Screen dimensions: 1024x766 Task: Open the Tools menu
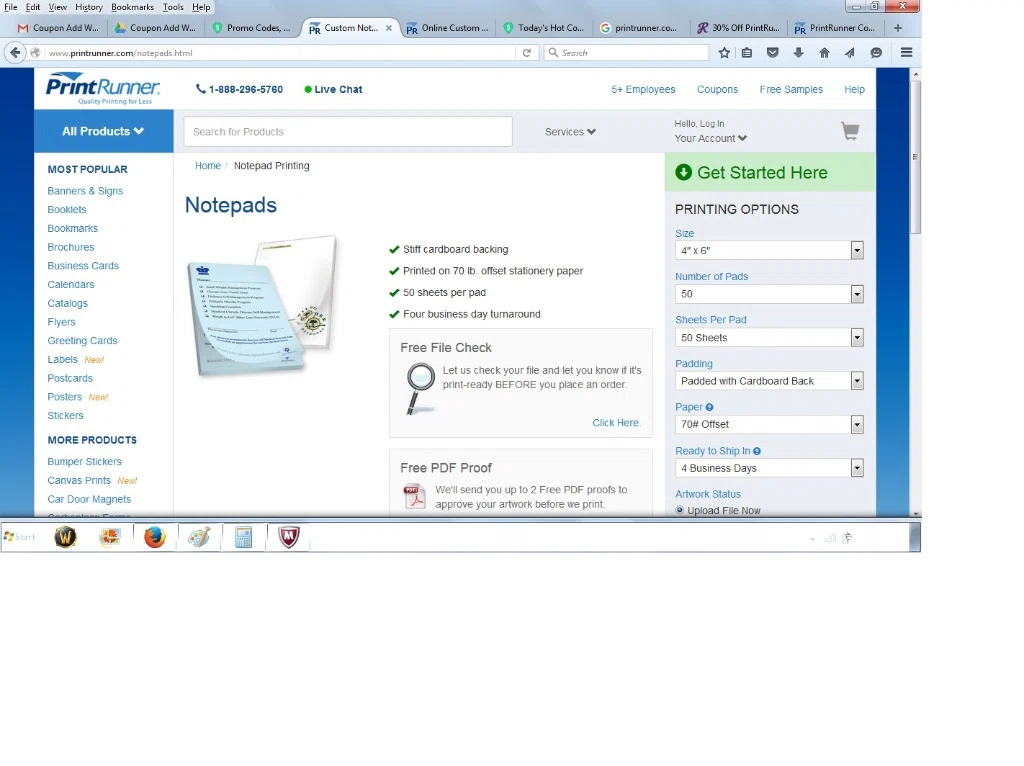(x=173, y=7)
